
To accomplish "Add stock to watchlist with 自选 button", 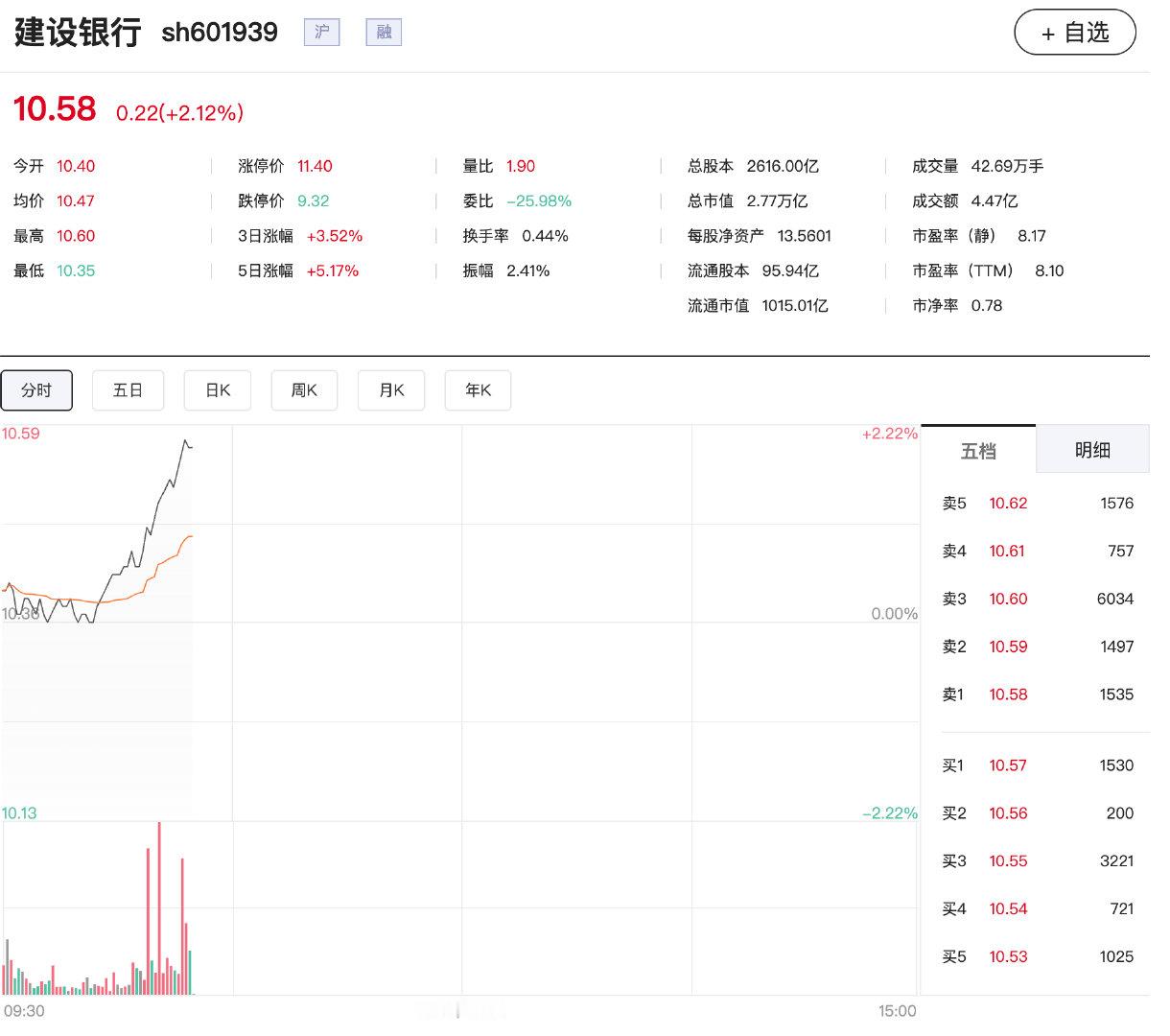I will point(1075,33).
